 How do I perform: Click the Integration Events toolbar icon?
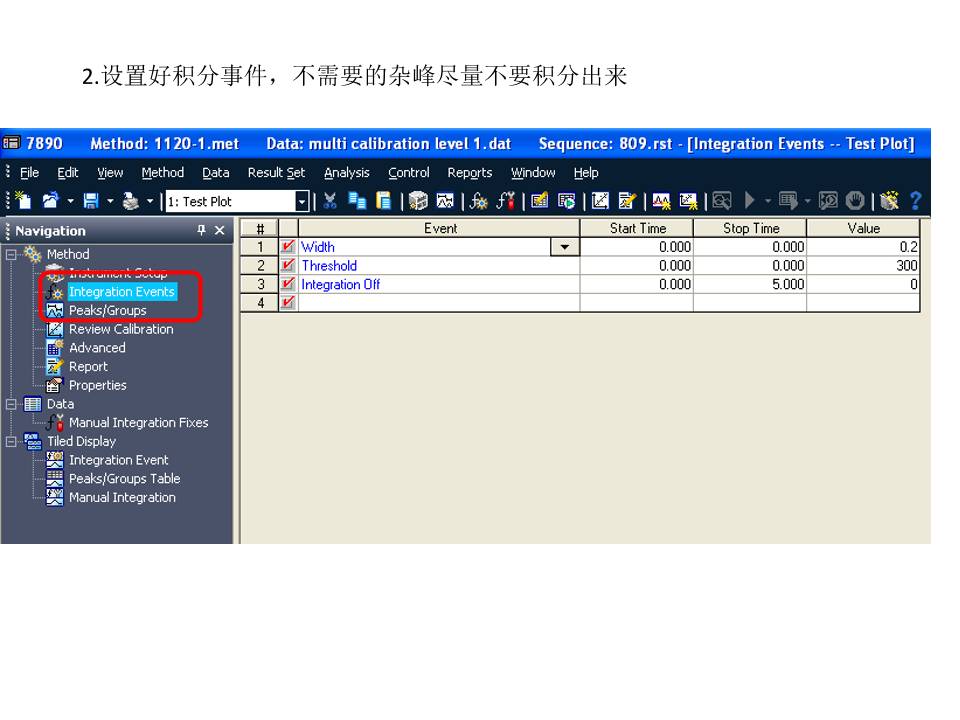[478, 202]
